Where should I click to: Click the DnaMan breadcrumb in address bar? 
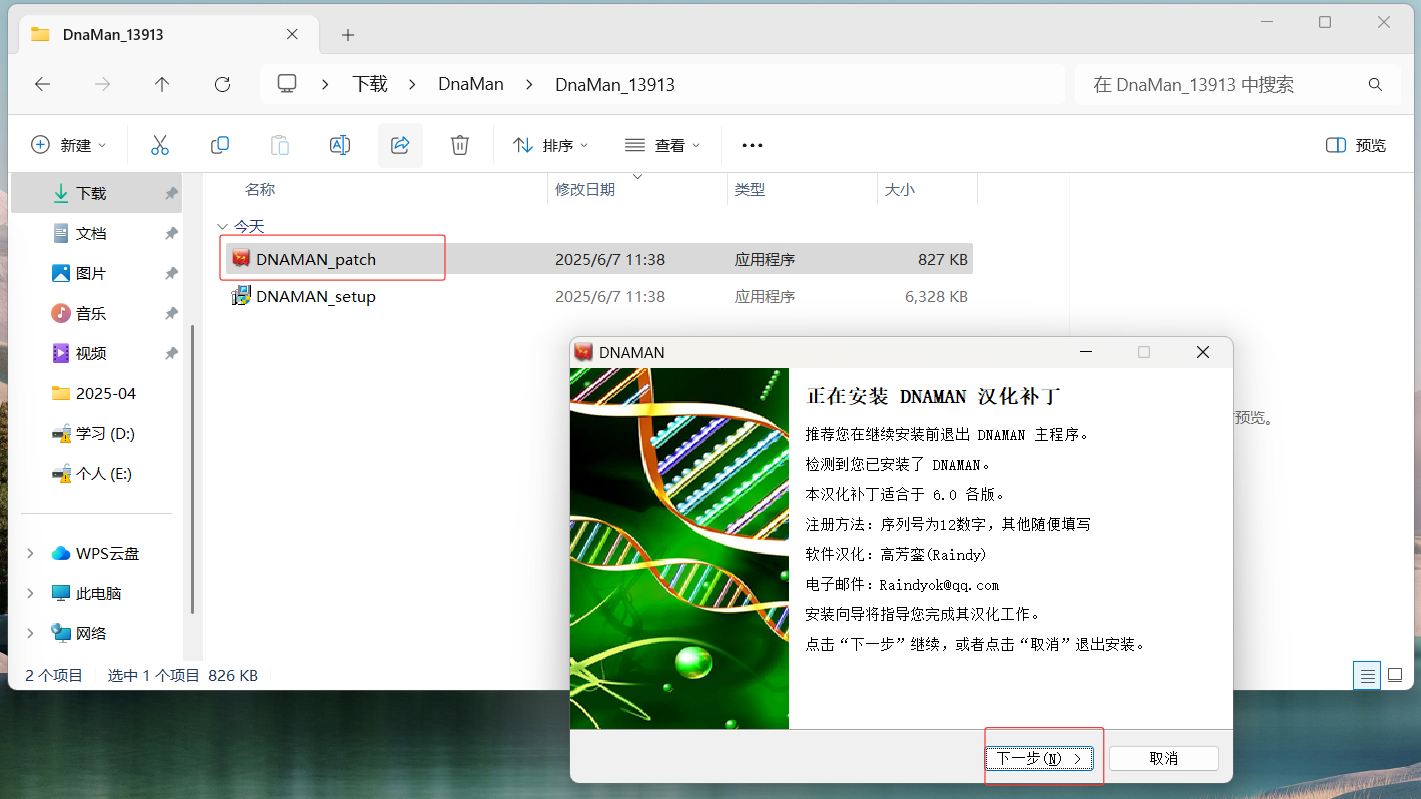471,84
